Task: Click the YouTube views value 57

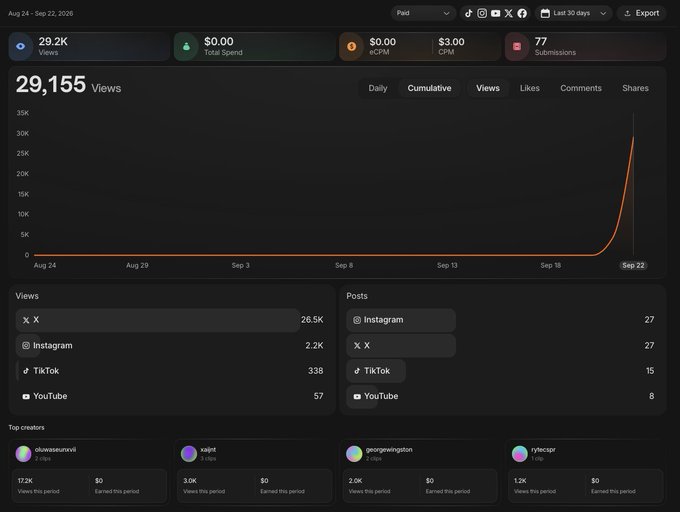Action: [318, 396]
